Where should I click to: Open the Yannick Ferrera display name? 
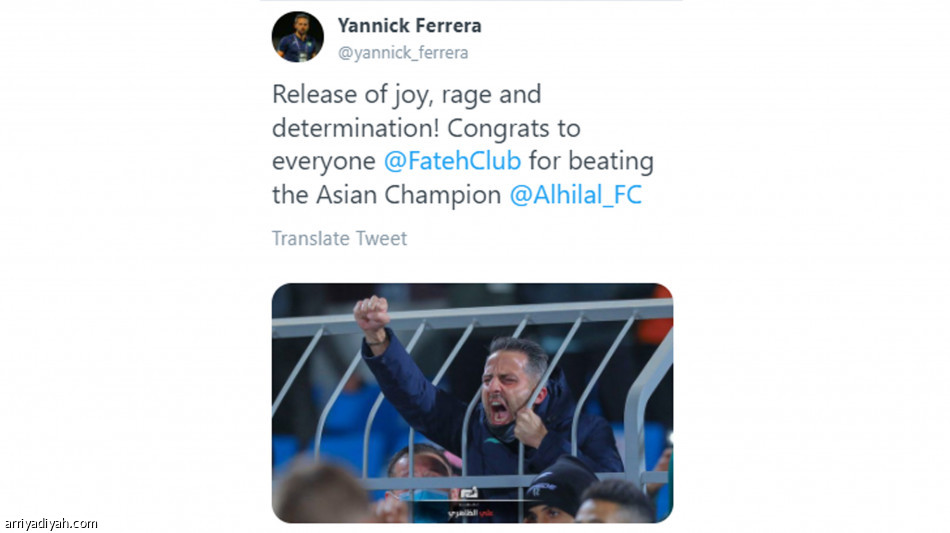point(409,25)
